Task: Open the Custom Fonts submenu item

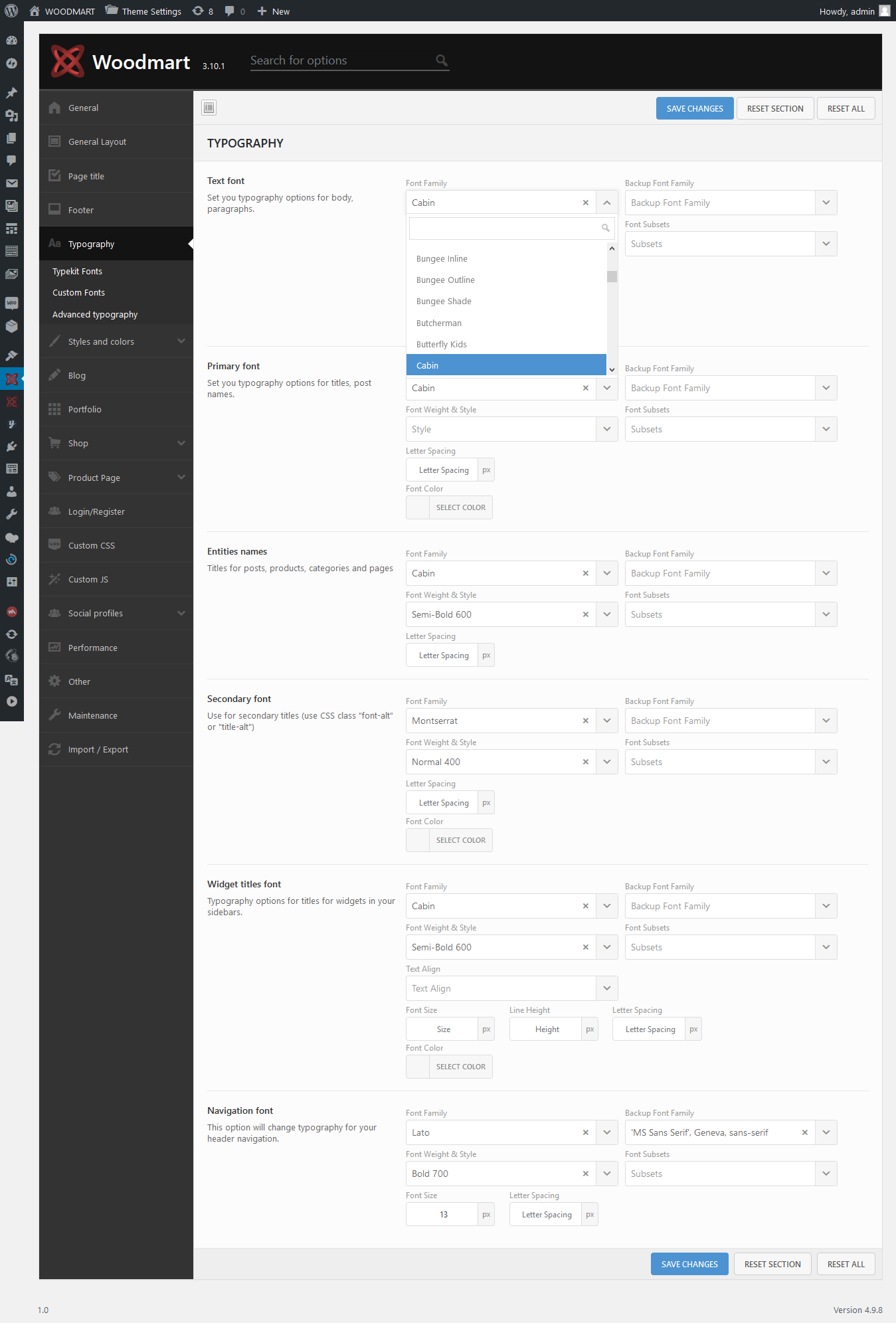Action: pyautogui.click(x=78, y=292)
